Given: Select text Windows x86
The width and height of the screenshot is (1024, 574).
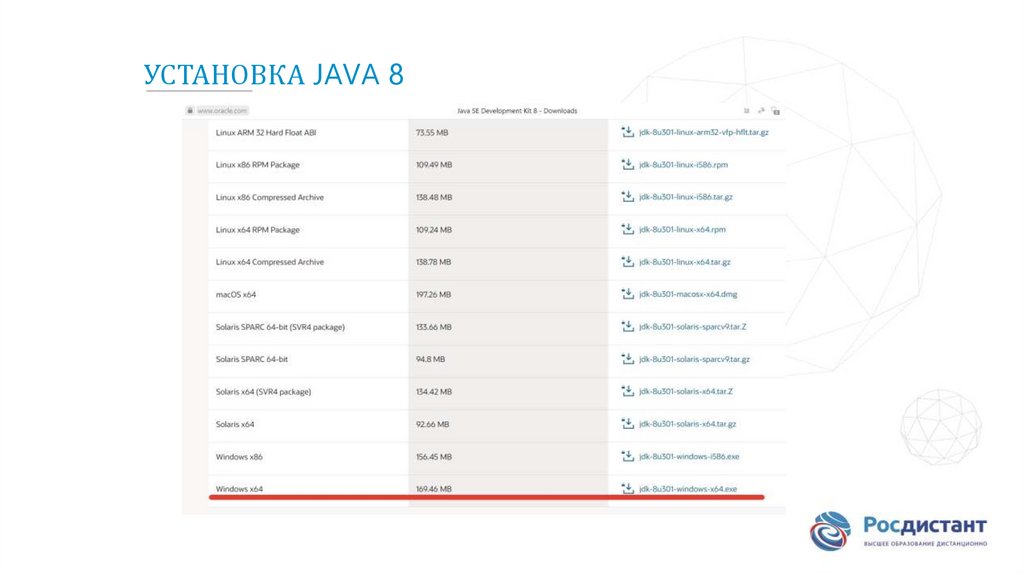Looking at the screenshot, I should coord(239,457).
